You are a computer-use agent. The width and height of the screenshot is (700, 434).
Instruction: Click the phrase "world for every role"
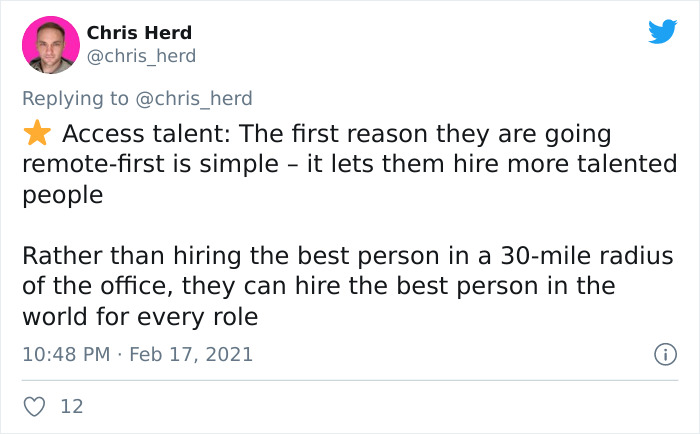[x=140, y=316]
